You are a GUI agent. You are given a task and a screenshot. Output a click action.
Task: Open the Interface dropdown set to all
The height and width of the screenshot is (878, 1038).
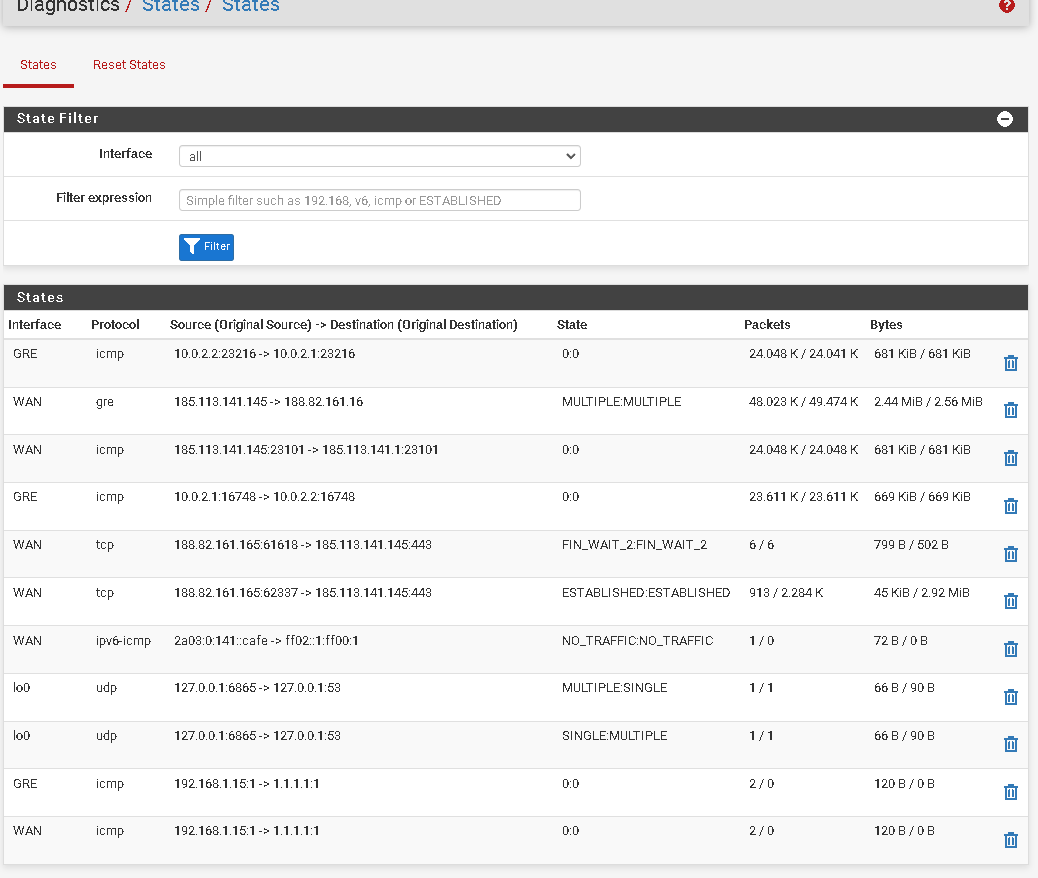(379, 156)
